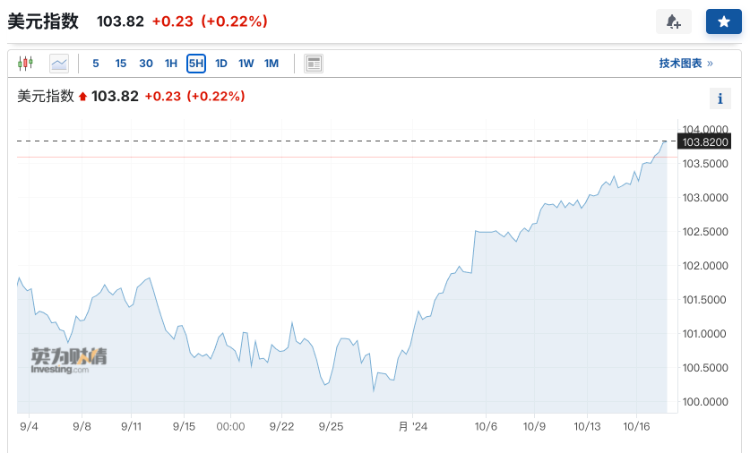Select the 30-minute interval

coord(146,63)
